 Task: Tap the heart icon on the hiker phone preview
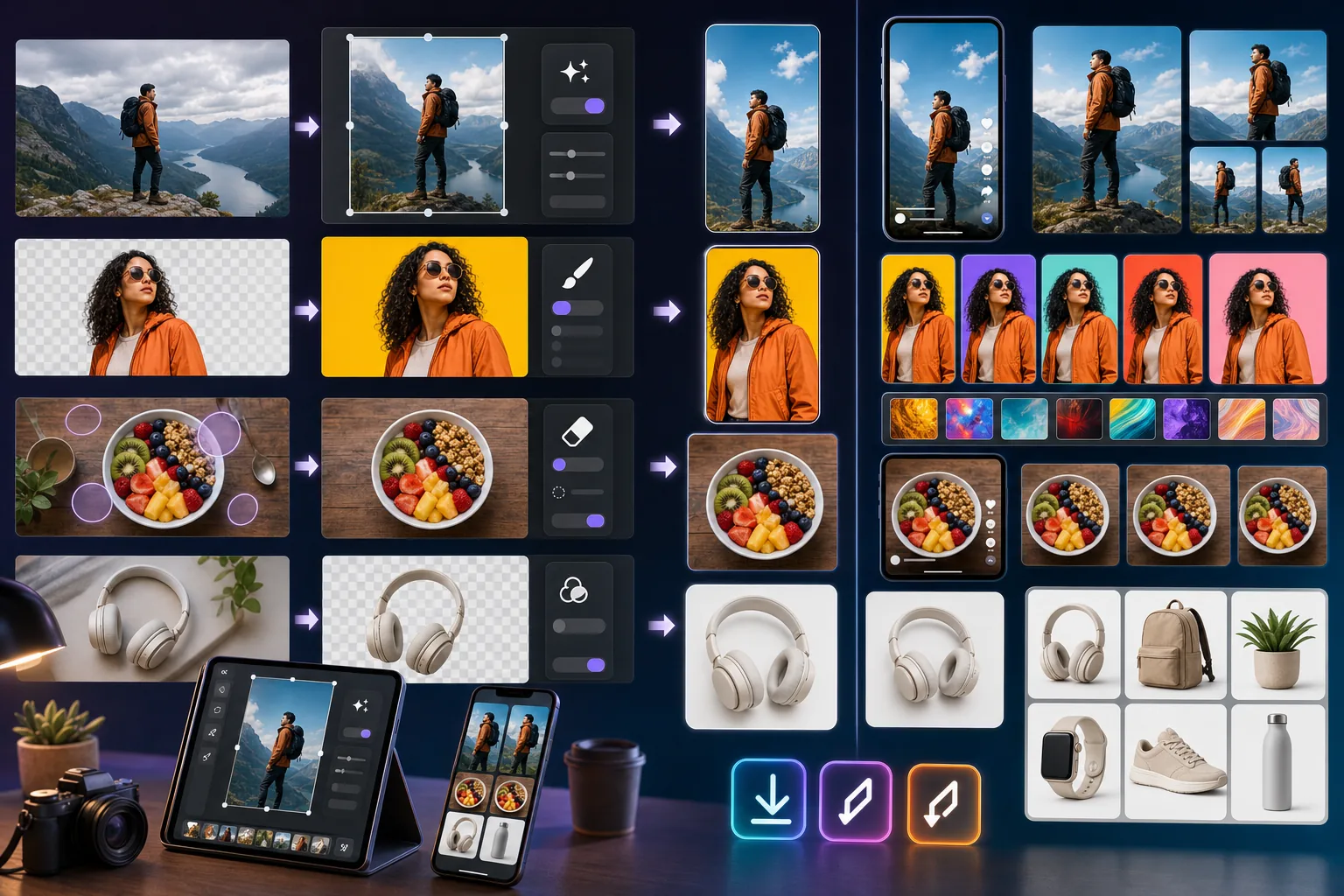coord(986,124)
